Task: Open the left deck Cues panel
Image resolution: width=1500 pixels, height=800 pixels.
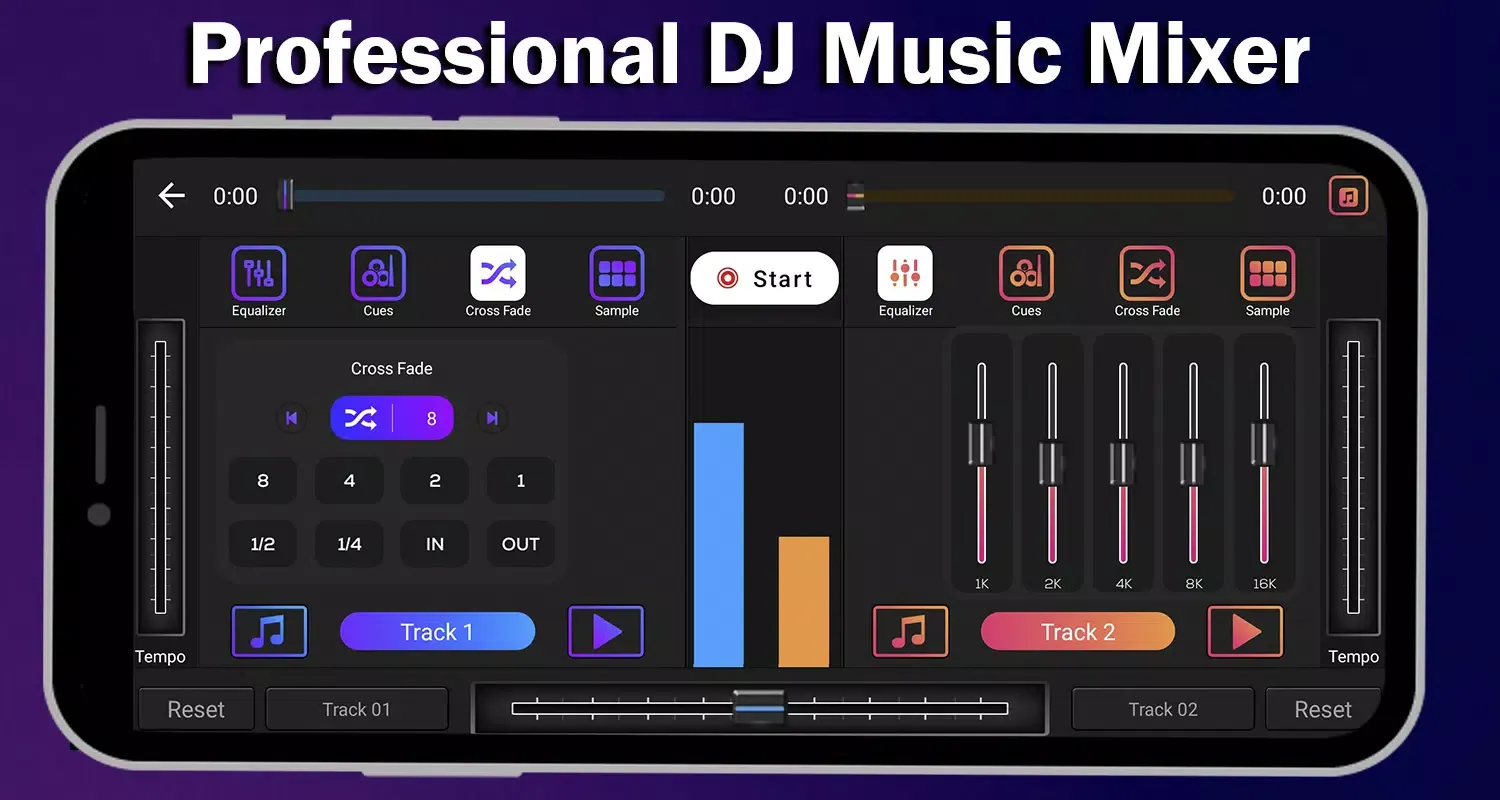Action: pos(378,274)
